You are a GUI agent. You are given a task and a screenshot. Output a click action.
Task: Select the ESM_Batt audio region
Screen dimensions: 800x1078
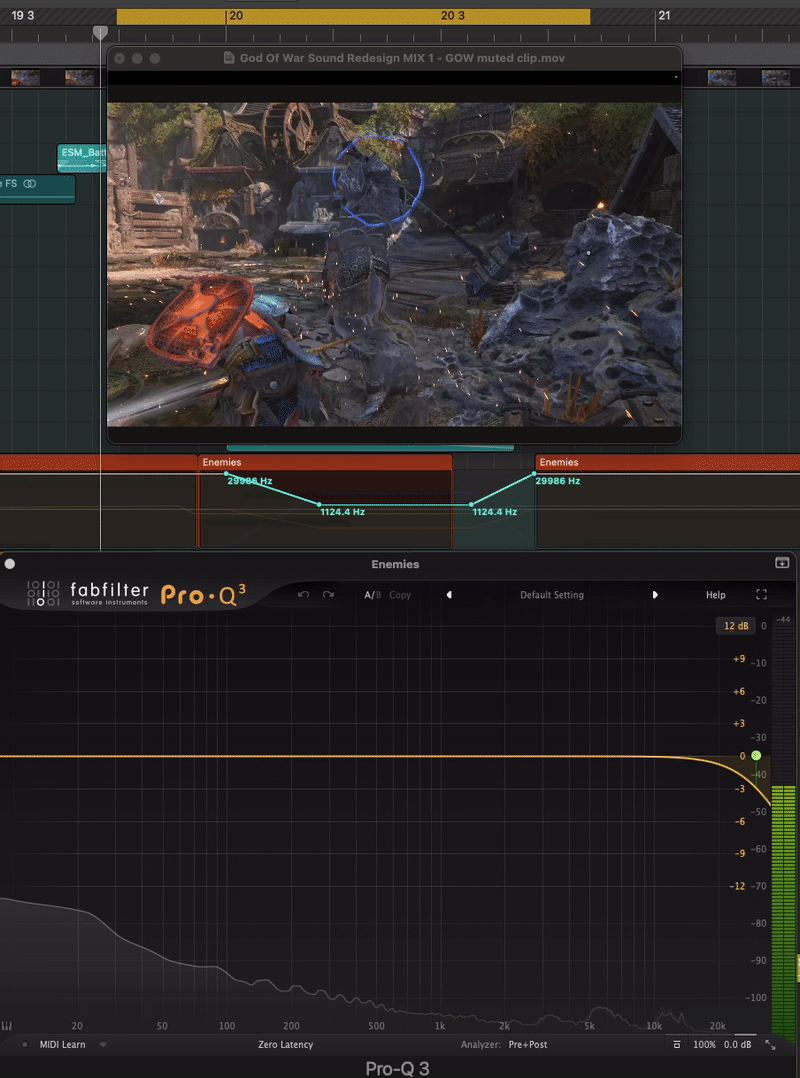[x=82, y=158]
